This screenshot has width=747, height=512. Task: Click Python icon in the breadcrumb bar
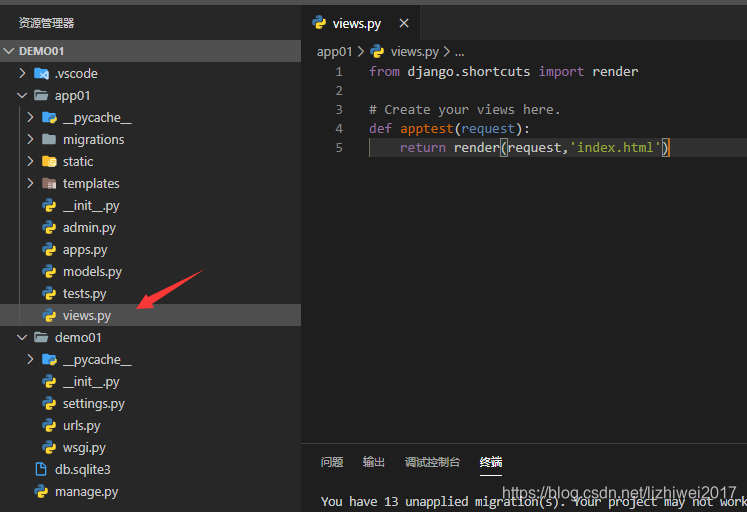click(x=377, y=51)
